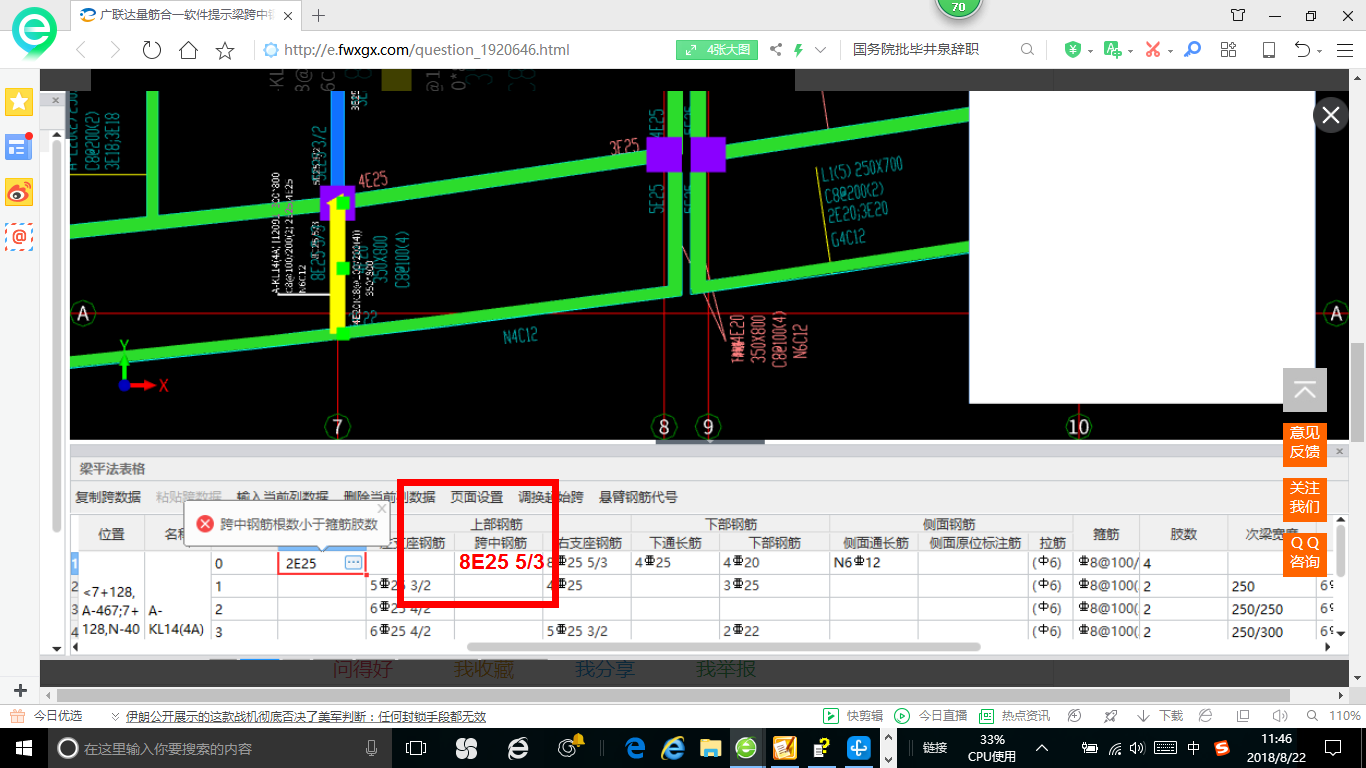Open the Weibo icon in left sidebar
The image size is (1366, 768).
coord(19,192)
